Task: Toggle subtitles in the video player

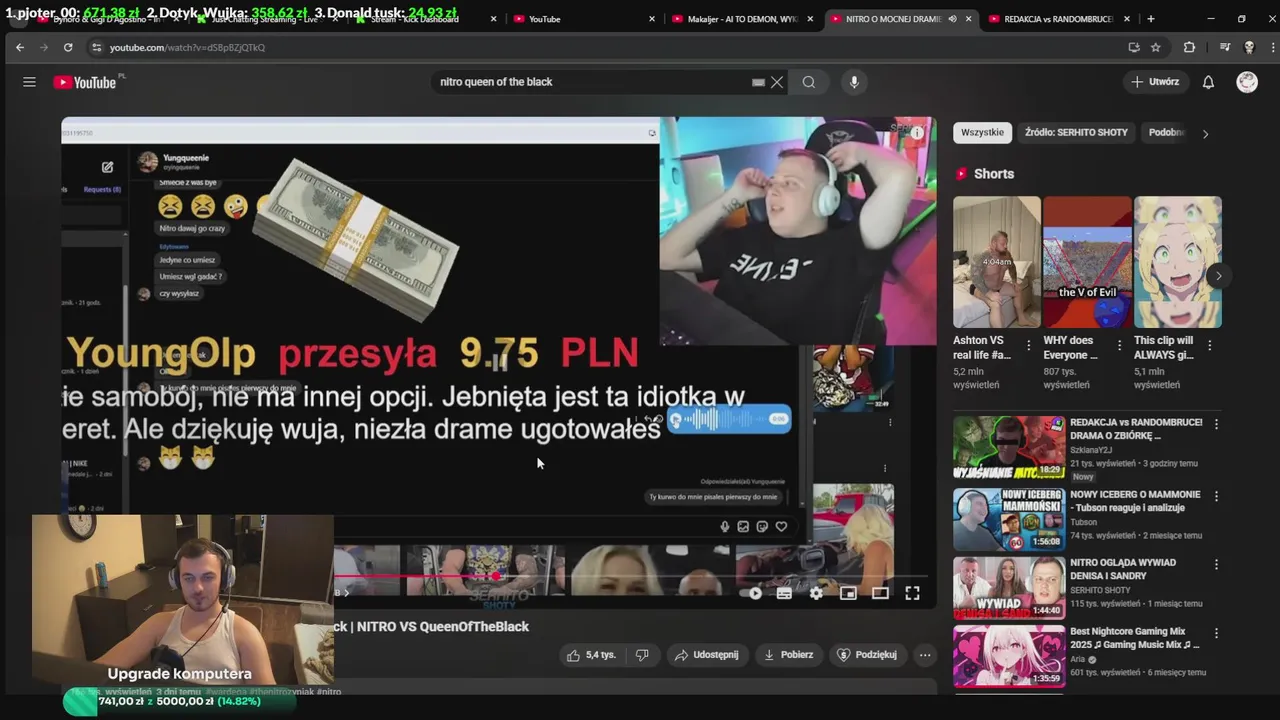Action: tap(784, 593)
